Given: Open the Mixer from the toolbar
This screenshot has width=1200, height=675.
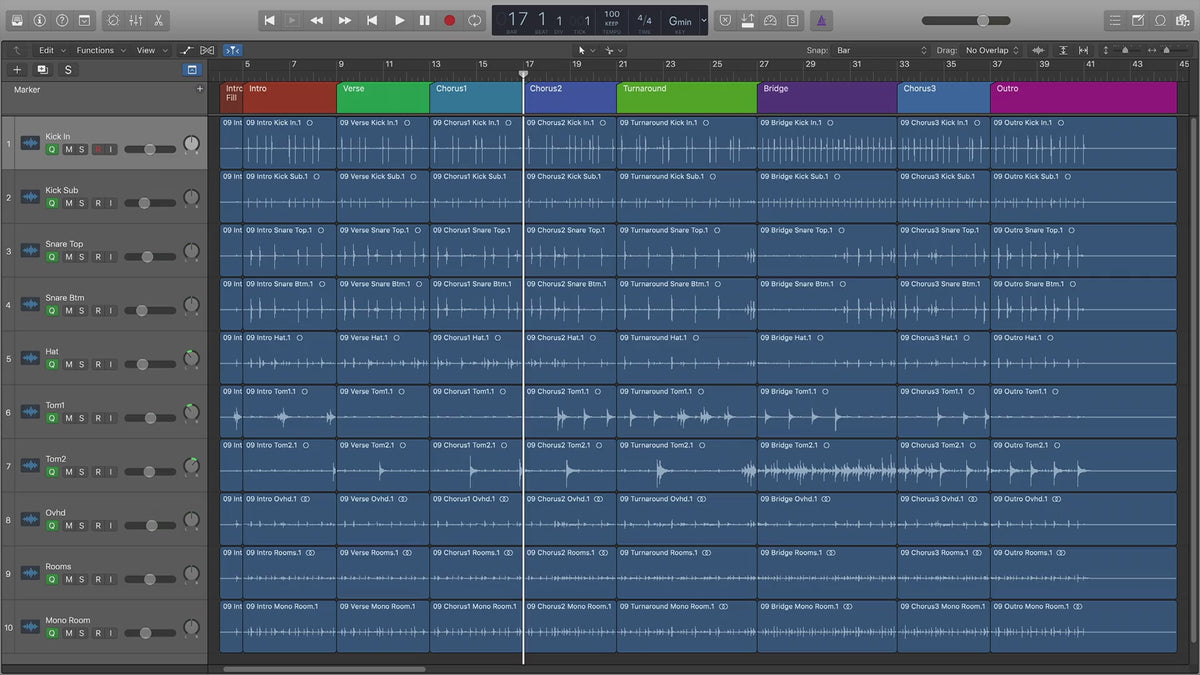Looking at the screenshot, I should coord(136,20).
